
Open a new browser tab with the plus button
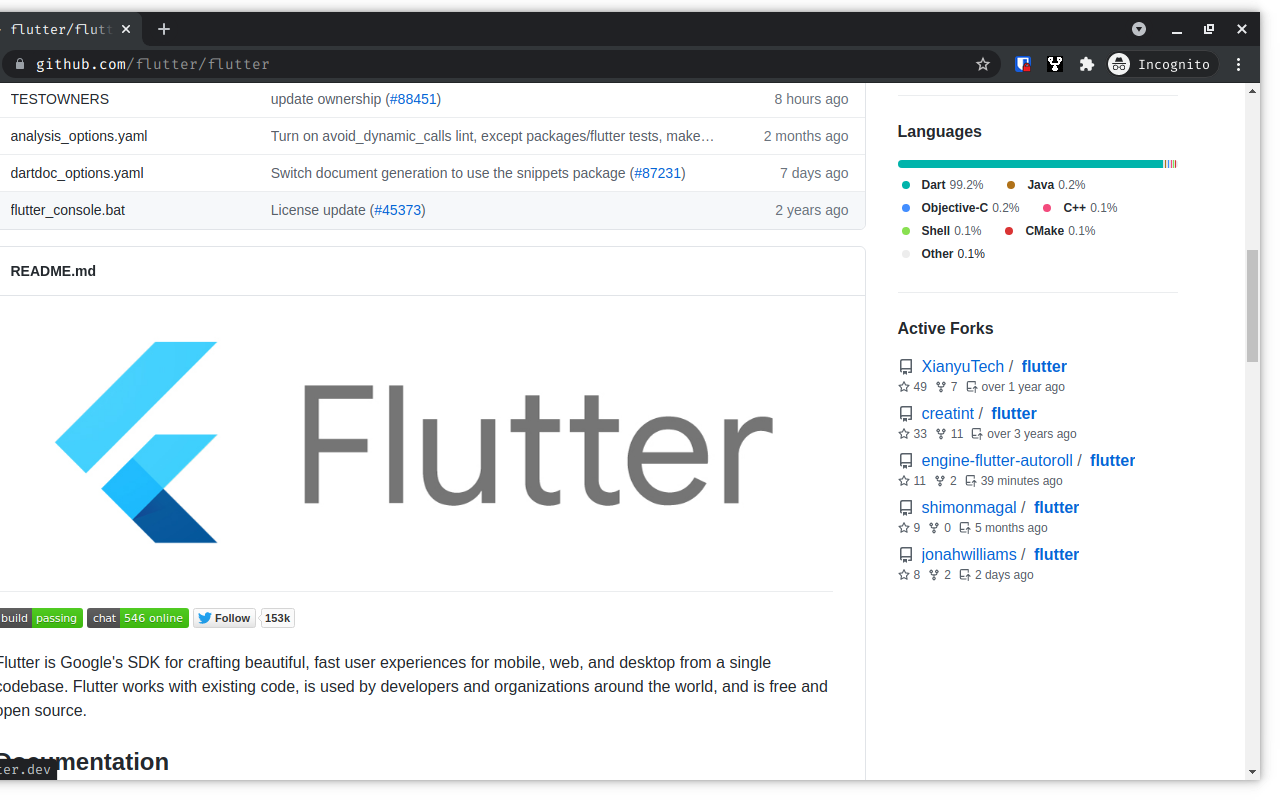pos(163,29)
